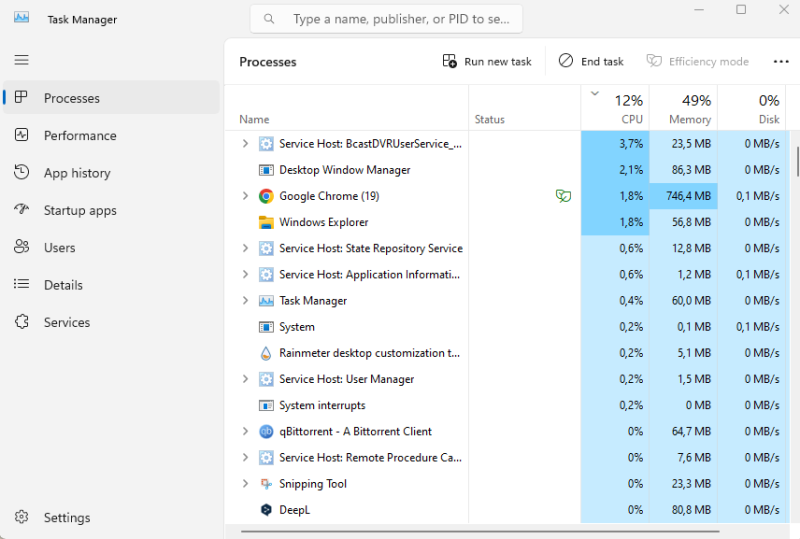Open more options three-dot menu
The height and width of the screenshot is (539, 800).
[781, 62]
